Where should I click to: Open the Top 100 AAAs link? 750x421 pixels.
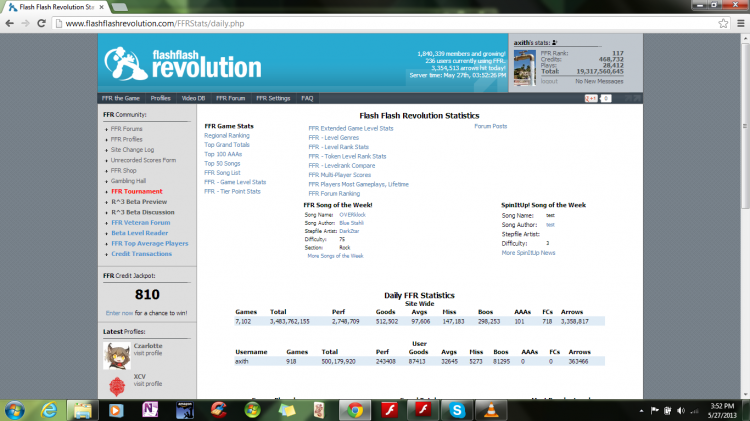[224, 154]
